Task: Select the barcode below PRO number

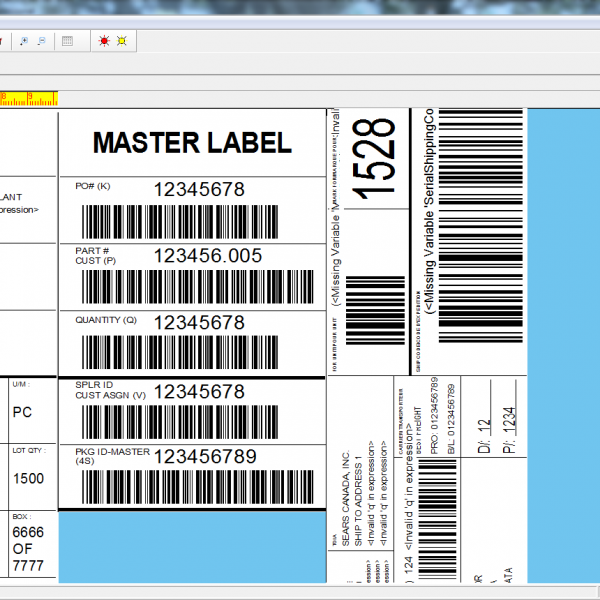Action: coord(437,520)
